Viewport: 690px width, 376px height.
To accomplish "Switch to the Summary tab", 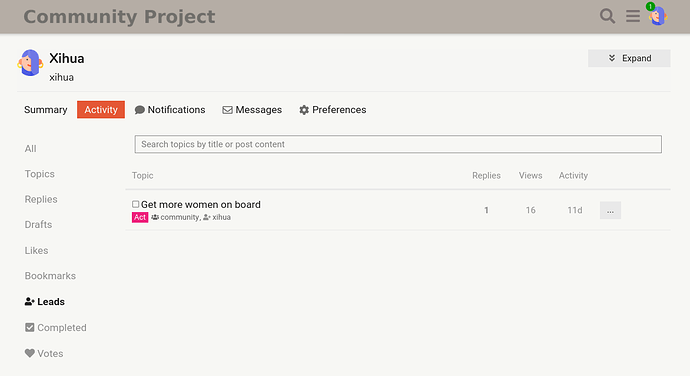I will tap(46, 110).
